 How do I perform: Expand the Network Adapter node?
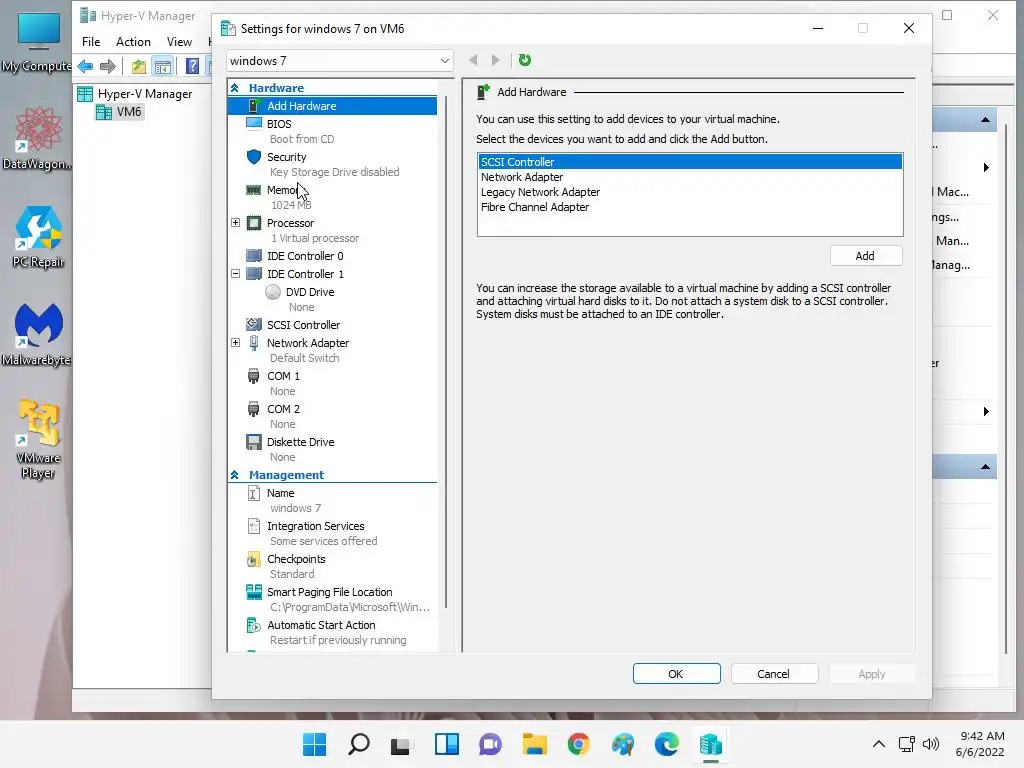(x=236, y=343)
